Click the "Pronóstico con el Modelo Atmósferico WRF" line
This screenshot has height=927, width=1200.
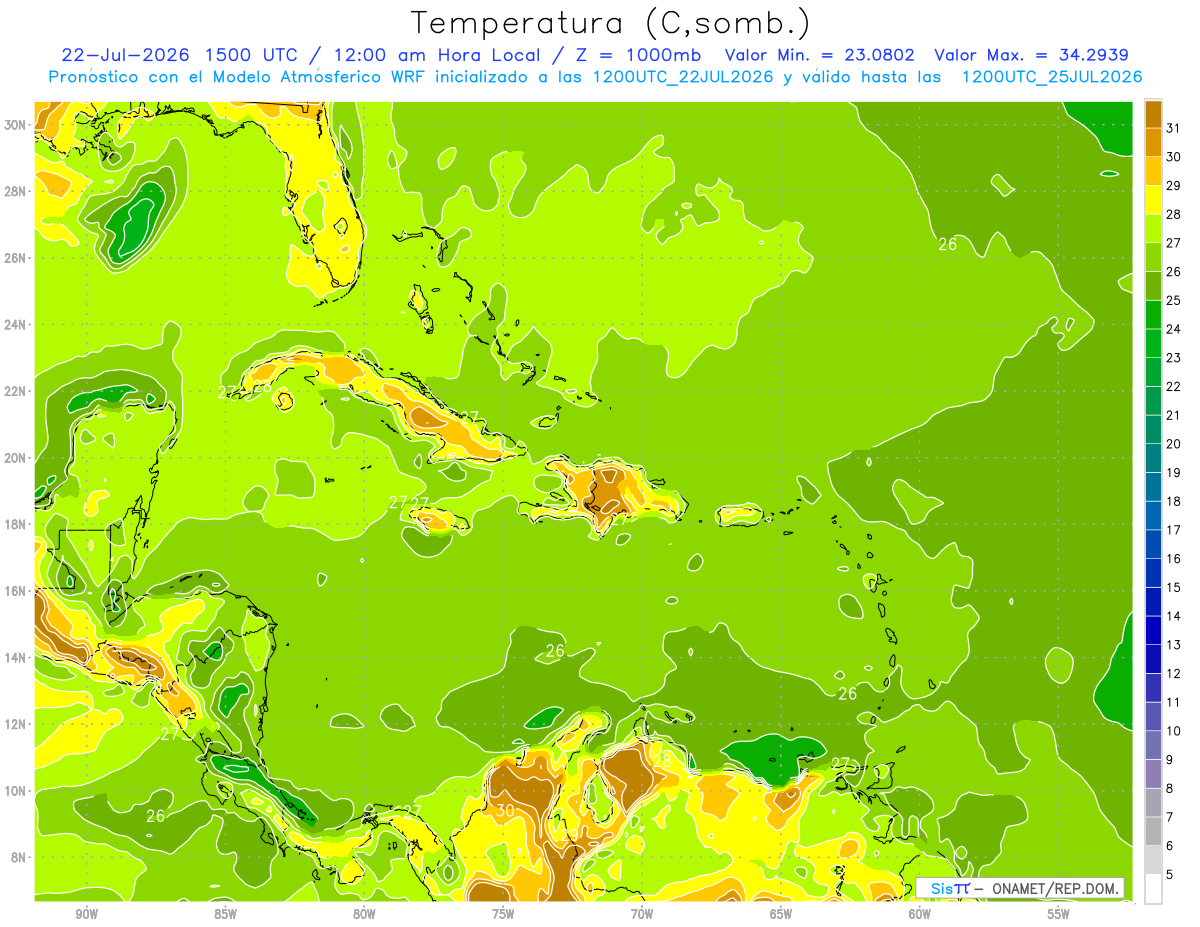pos(238,77)
